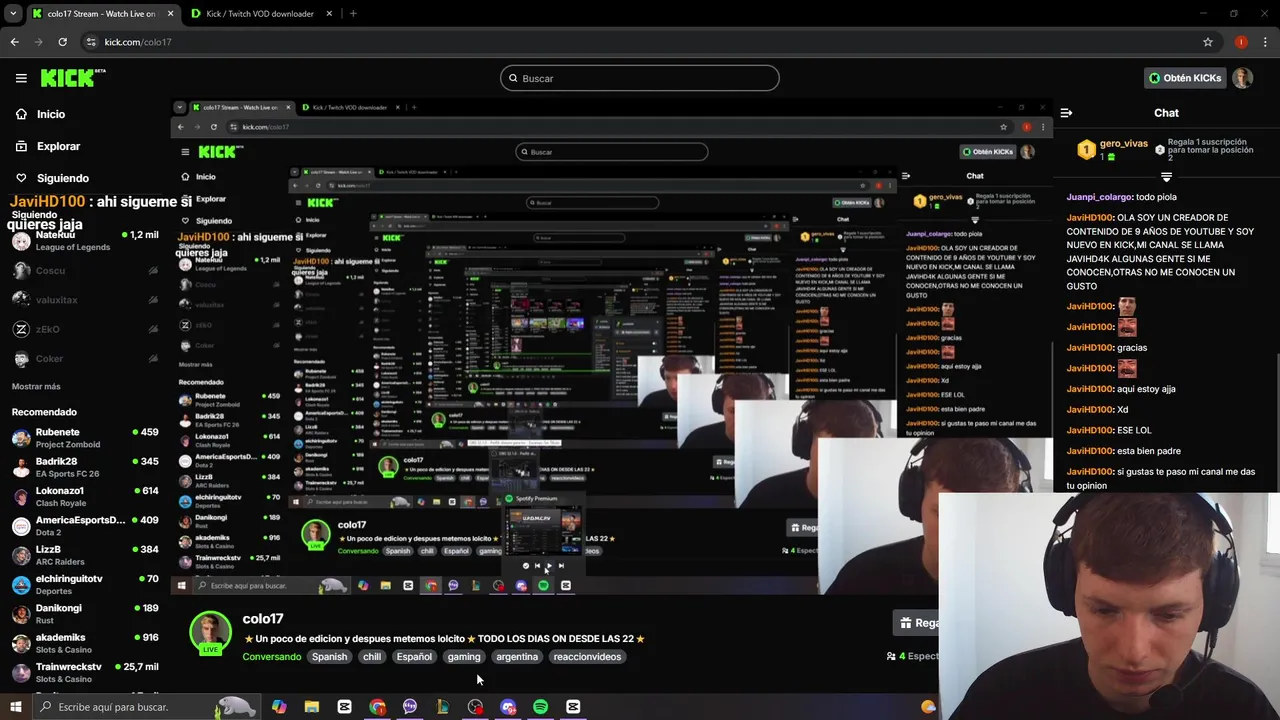Click Rubenete channel avatar in Recomendado
This screenshot has height=720, width=1280.
[21, 438]
